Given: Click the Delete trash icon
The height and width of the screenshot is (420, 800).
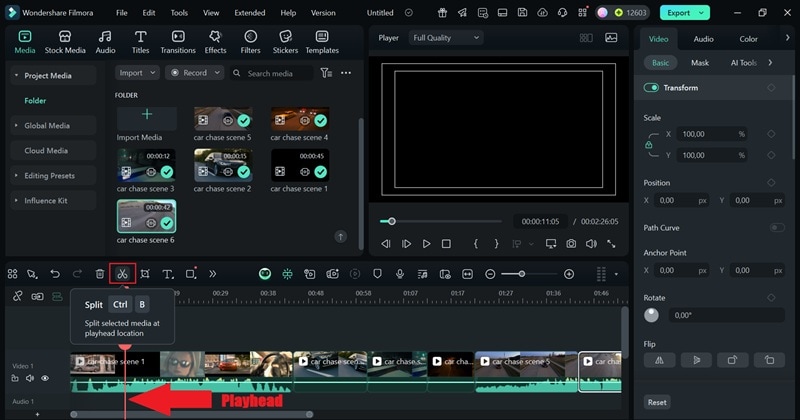Looking at the screenshot, I should pyautogui.click(x=100, y=274).
